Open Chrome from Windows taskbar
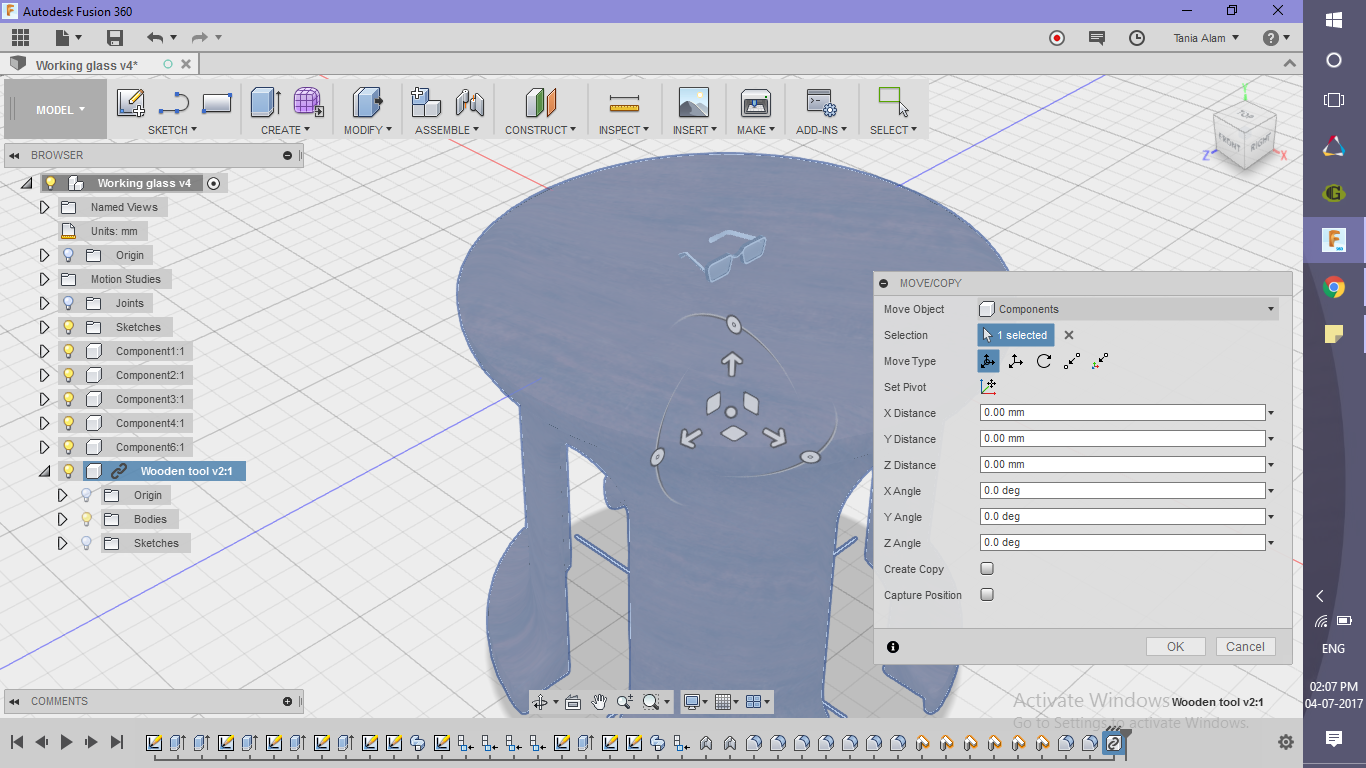Viewport: 1366px width, 768px height. pos(1333,288)
